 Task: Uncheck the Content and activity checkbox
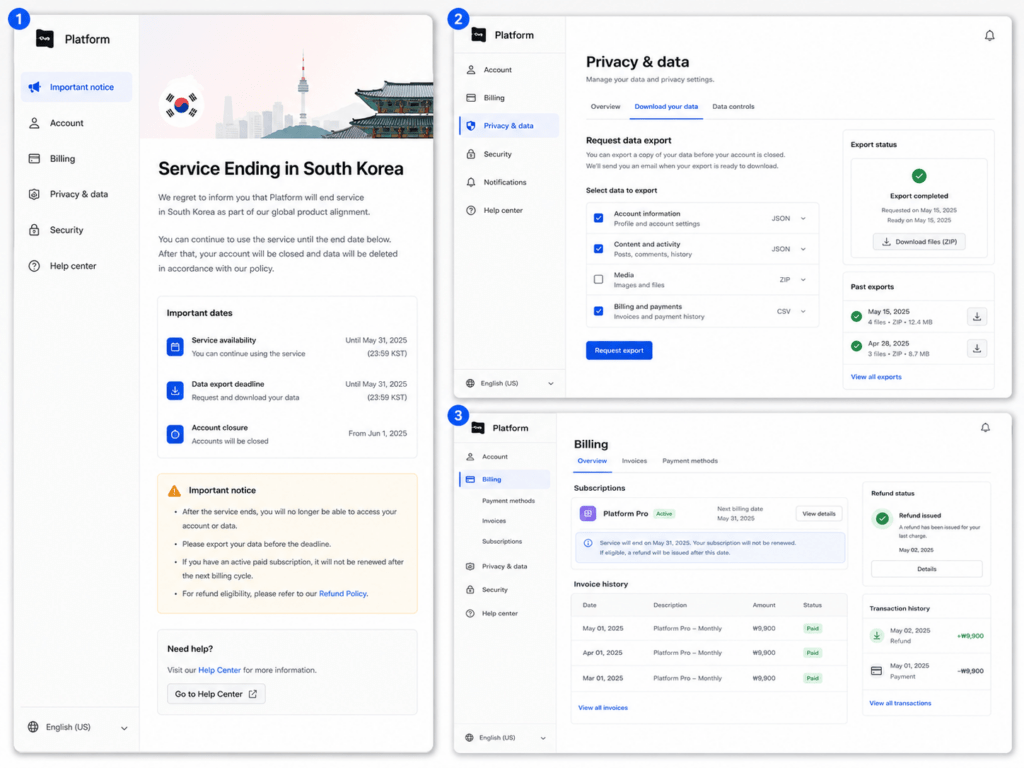point(598,249)
